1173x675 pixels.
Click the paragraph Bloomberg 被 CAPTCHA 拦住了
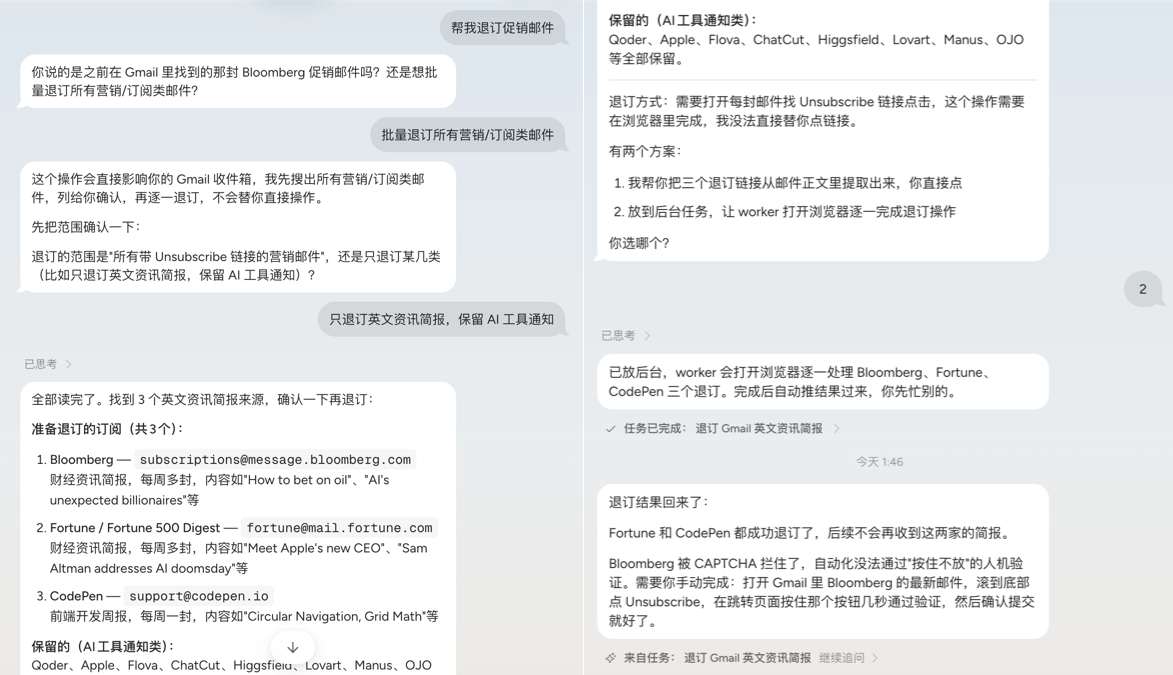click(x=821, y=592)
